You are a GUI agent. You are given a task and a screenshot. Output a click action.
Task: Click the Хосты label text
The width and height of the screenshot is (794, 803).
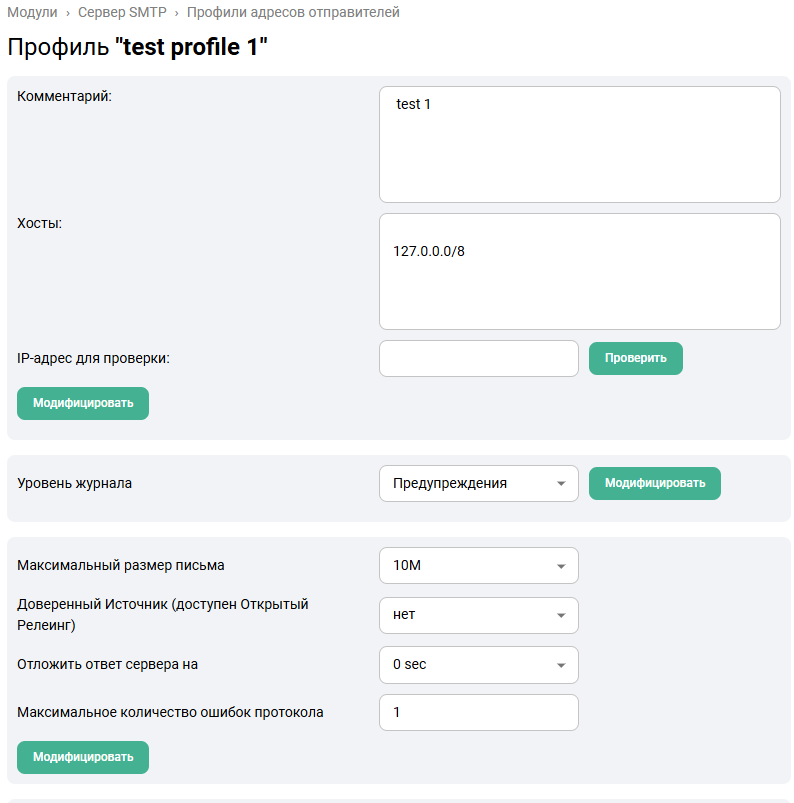click(40, 223)
